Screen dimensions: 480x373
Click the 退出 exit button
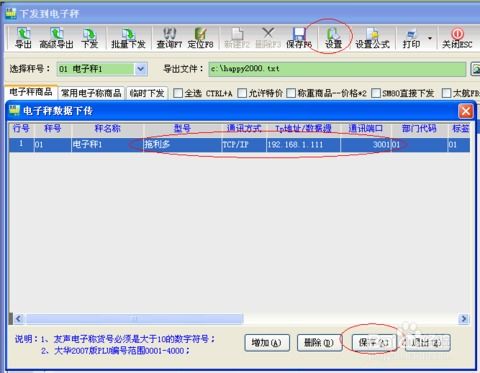(x=427, y=343)
